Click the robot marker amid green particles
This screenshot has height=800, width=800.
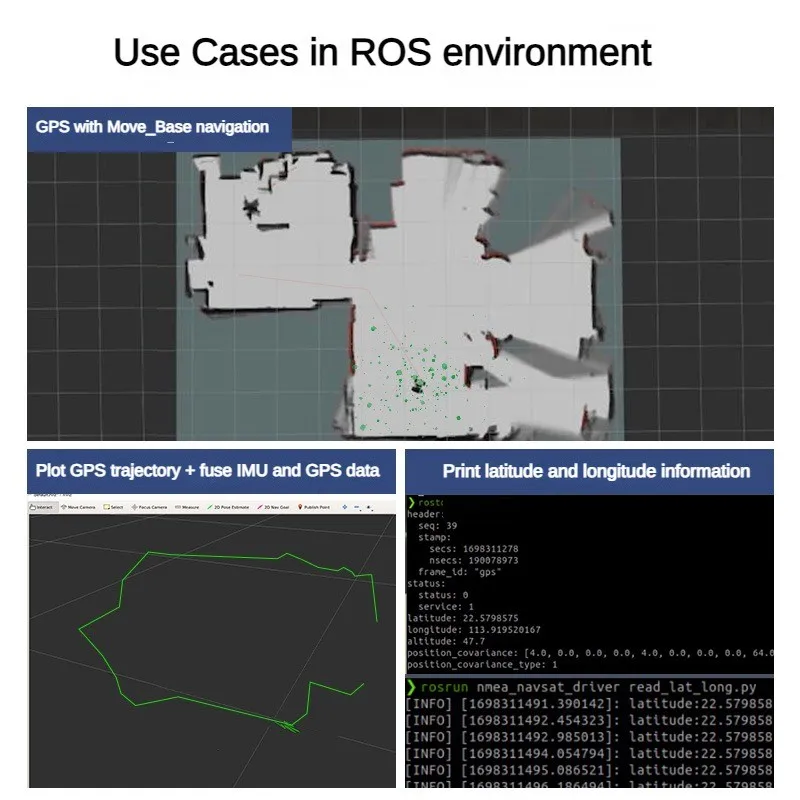(x=418, y=384)
